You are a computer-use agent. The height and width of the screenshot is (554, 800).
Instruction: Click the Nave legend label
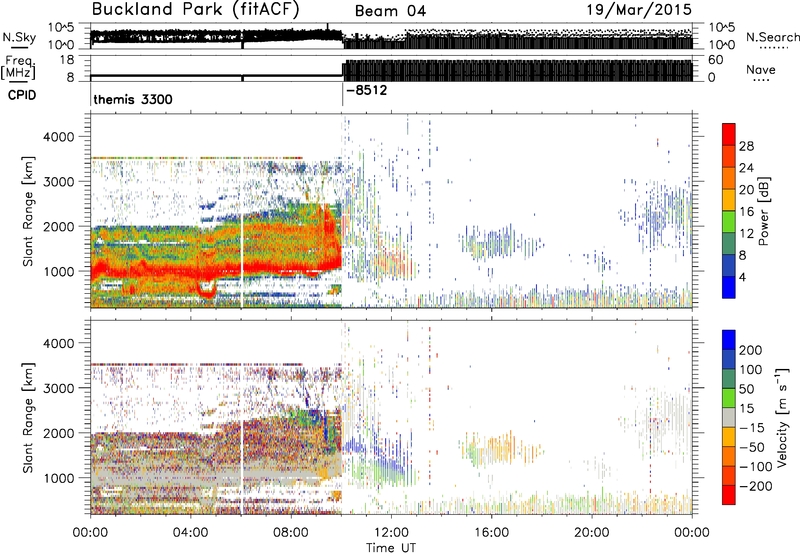761,69
